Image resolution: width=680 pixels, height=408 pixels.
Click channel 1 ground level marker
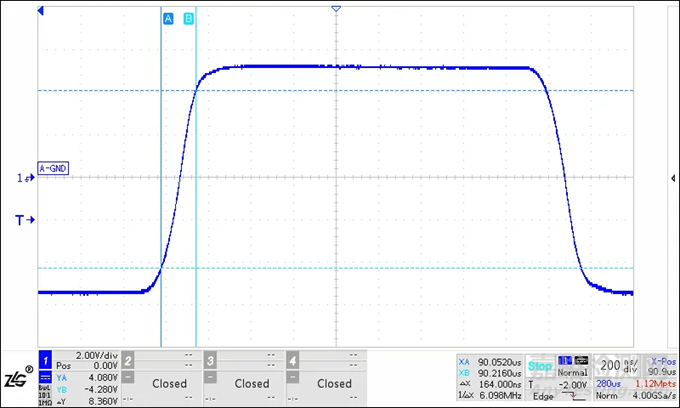coord(25,178)
